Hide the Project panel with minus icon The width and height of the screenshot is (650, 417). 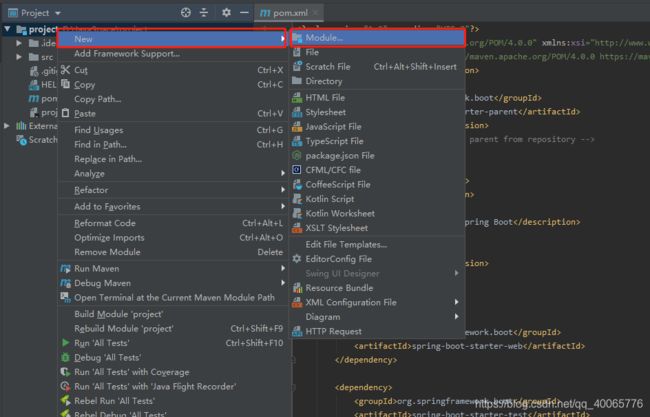pyautogui.click(x=244, y=12)
